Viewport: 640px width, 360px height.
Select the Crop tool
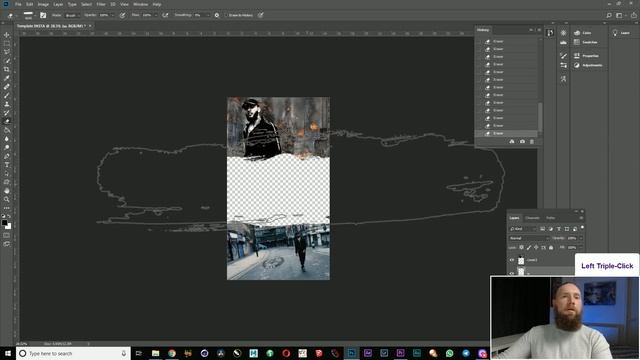(x=7, y=69)
